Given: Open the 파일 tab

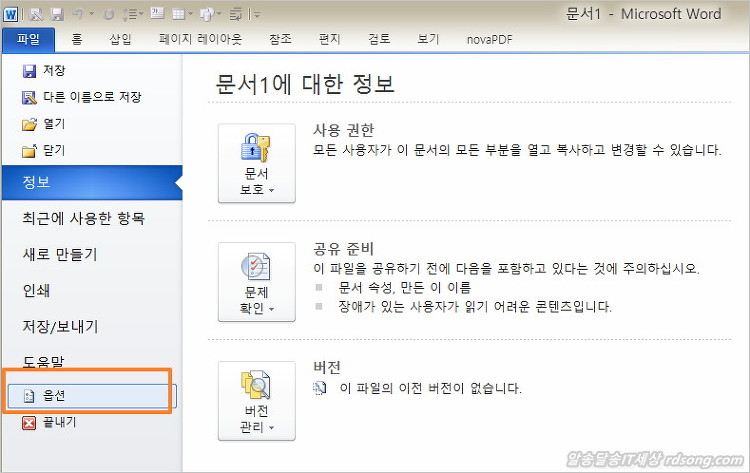Looking at the screenshot, I should pyautogui.click(x=28, y=39).
